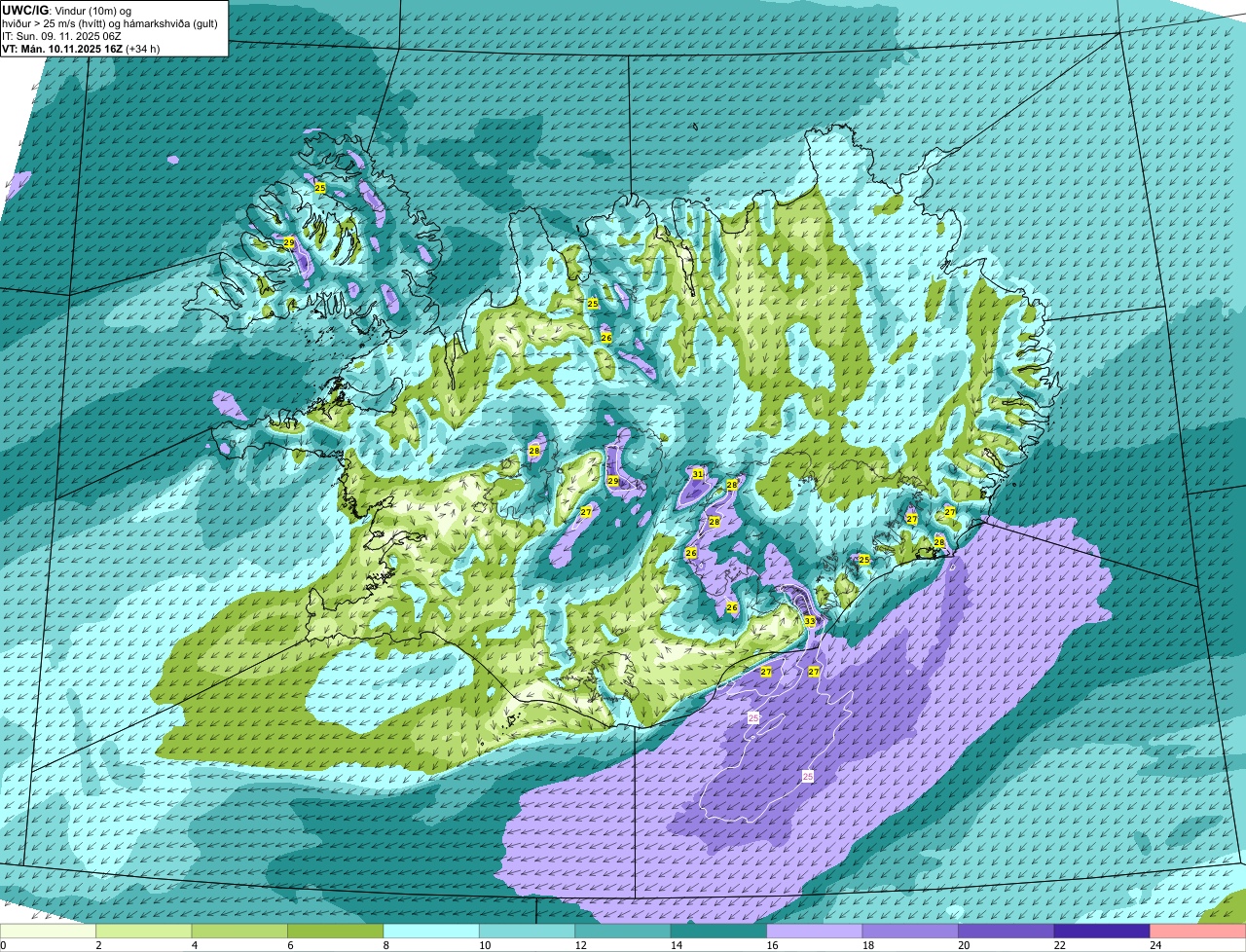Click the color scale tick label 8
Image resolution: width=1246 pixels, height=952 pixels.
pyautogui.click(x=385, y=945)
